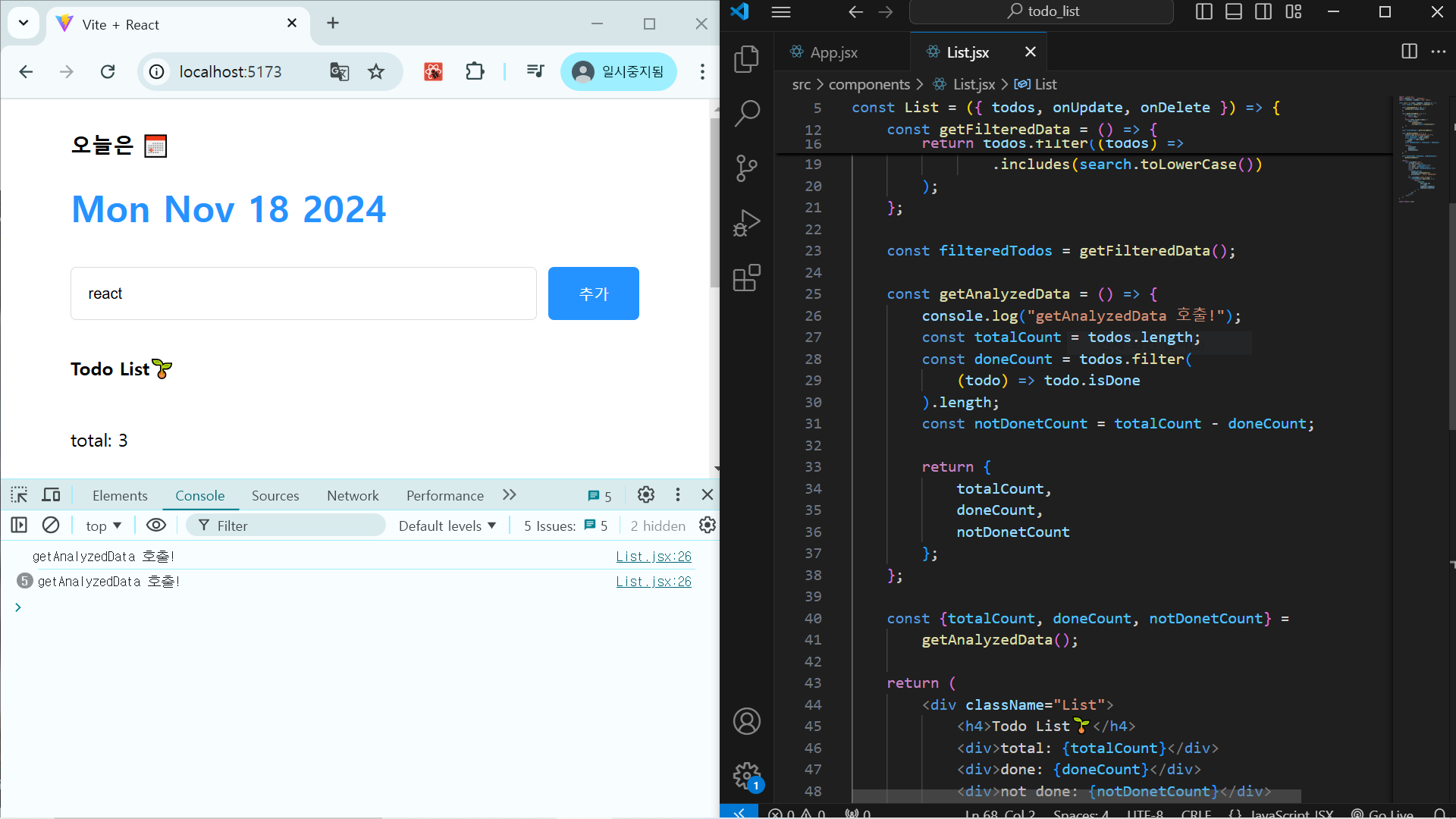Viewport: 1456px width, 819px height.
Task: Expand more DevTools tabs chevron
Action: 509,495
